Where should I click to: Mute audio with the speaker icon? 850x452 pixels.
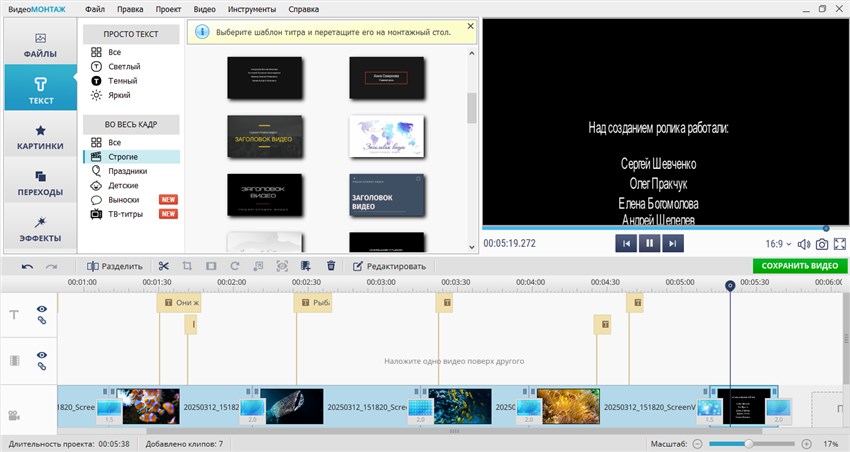[x=803, y=243]
